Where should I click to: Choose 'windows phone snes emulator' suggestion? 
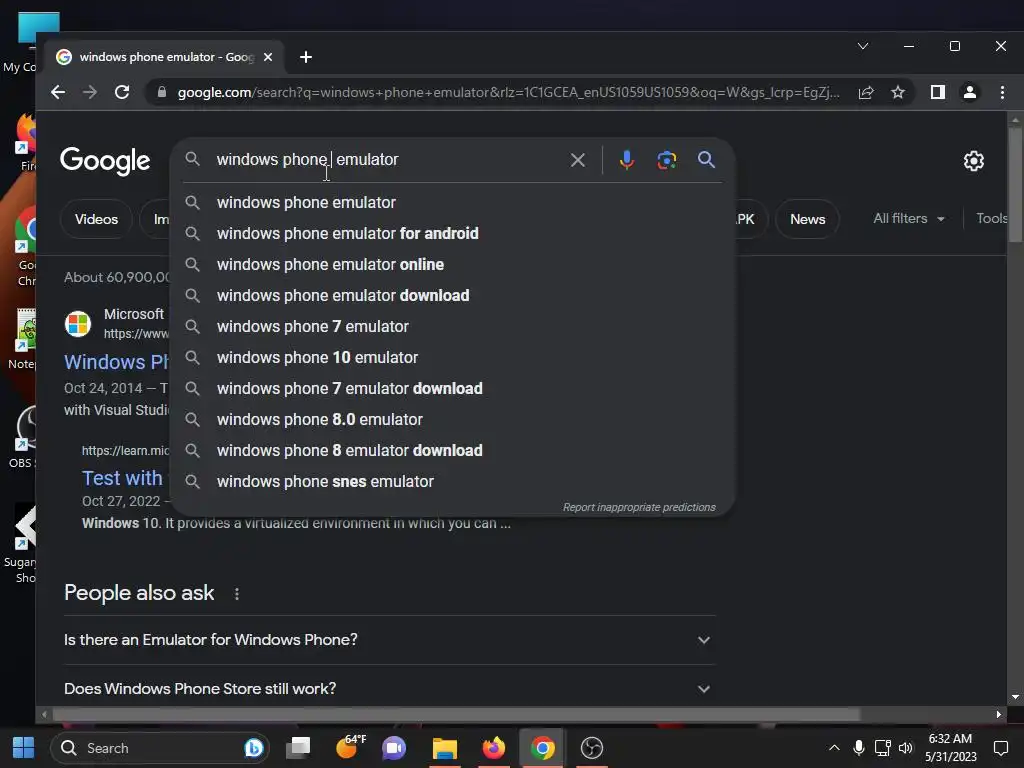[x=452, y=481]
